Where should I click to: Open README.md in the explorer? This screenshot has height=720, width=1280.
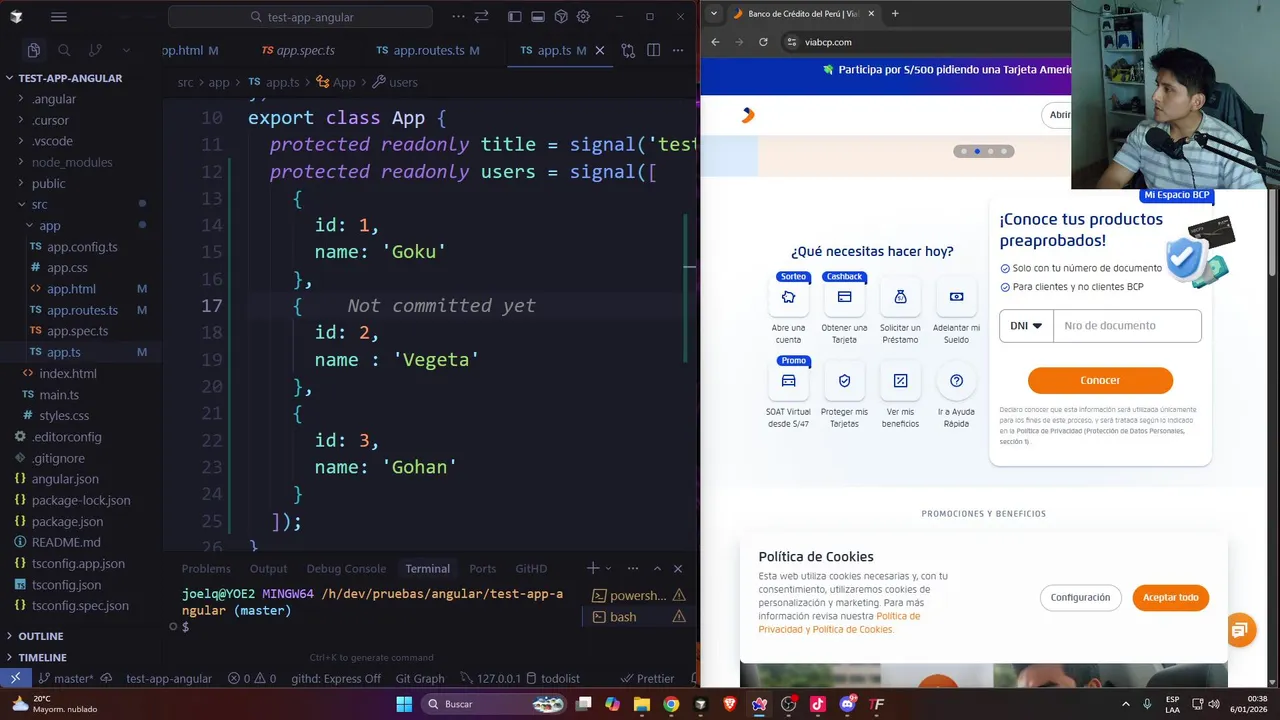(x=66, y=542)
